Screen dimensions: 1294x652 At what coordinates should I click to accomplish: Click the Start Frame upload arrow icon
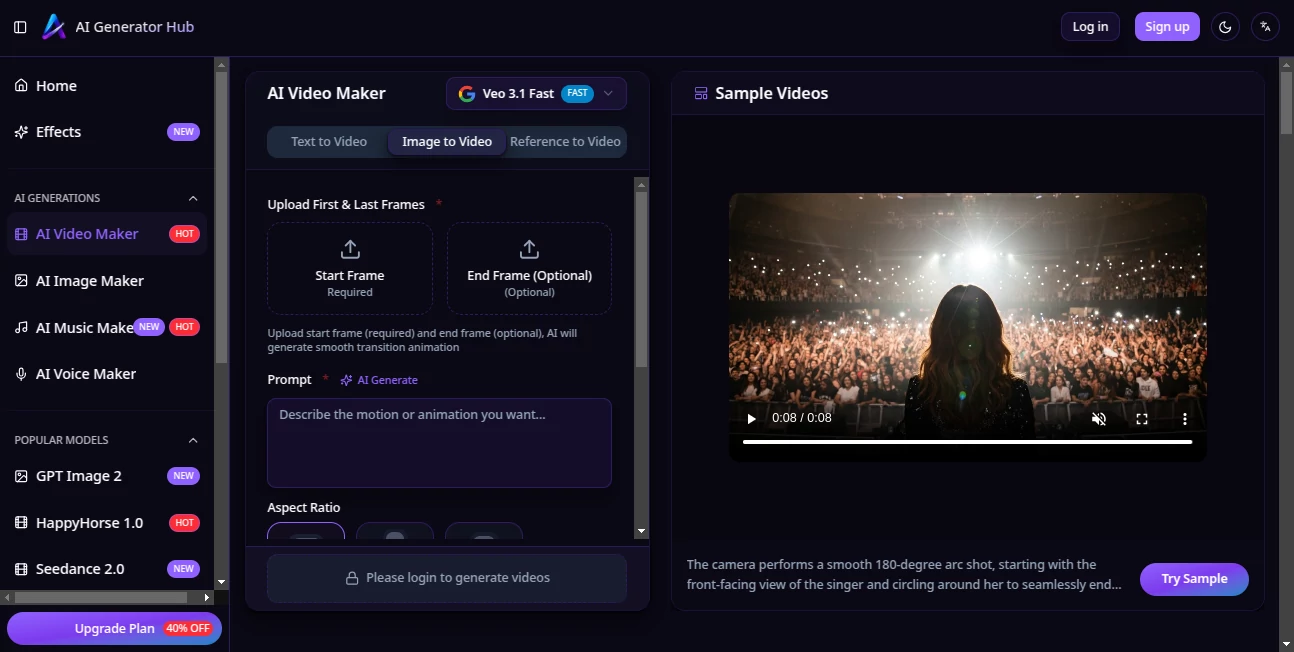point(350,249)
